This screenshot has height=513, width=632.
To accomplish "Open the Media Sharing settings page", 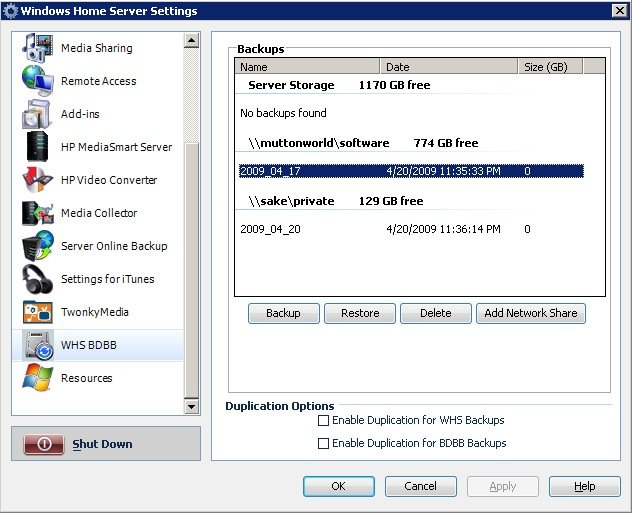I will tap(97, 48).
